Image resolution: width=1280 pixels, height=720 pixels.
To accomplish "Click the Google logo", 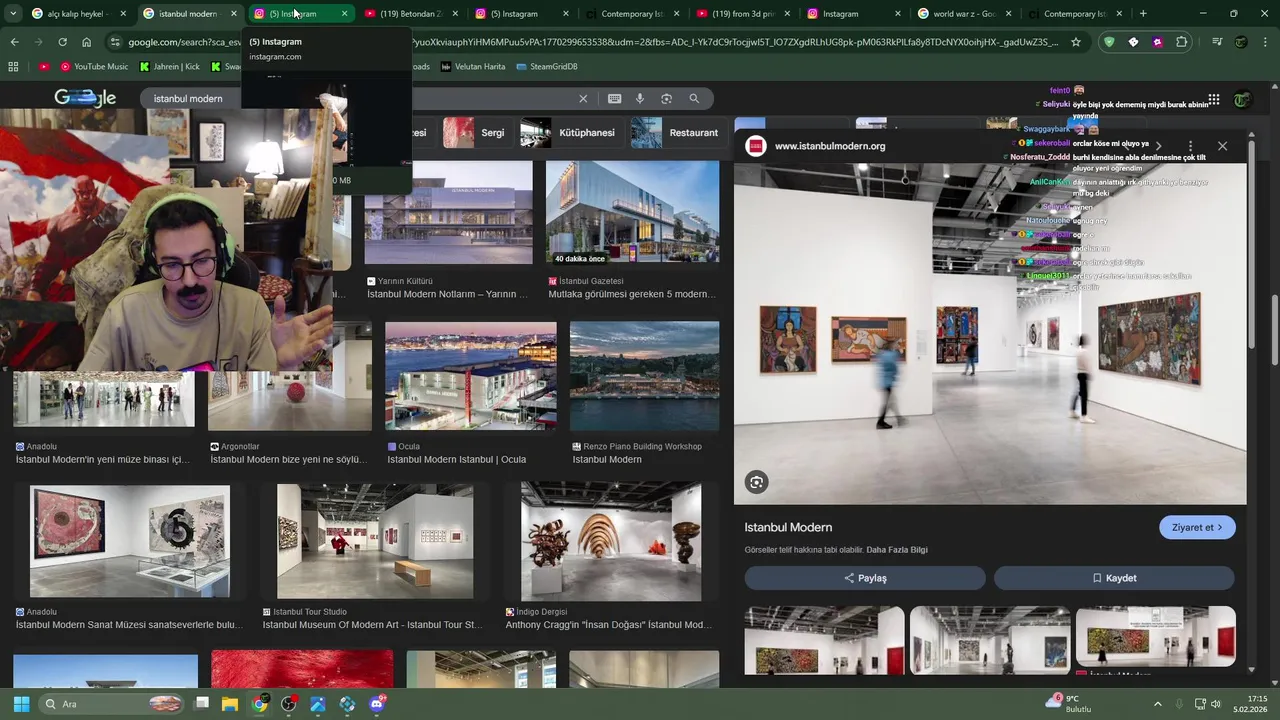I will pos(85,98).
